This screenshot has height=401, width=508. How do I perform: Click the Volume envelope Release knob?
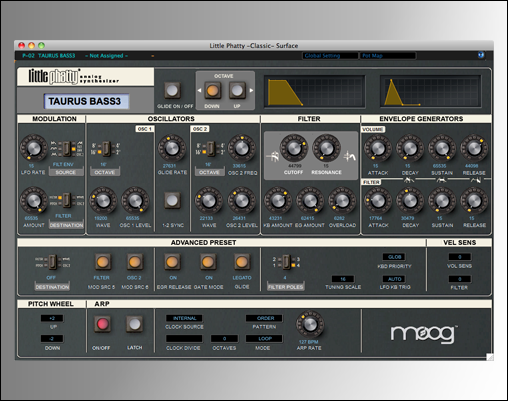tap(474, 148)
